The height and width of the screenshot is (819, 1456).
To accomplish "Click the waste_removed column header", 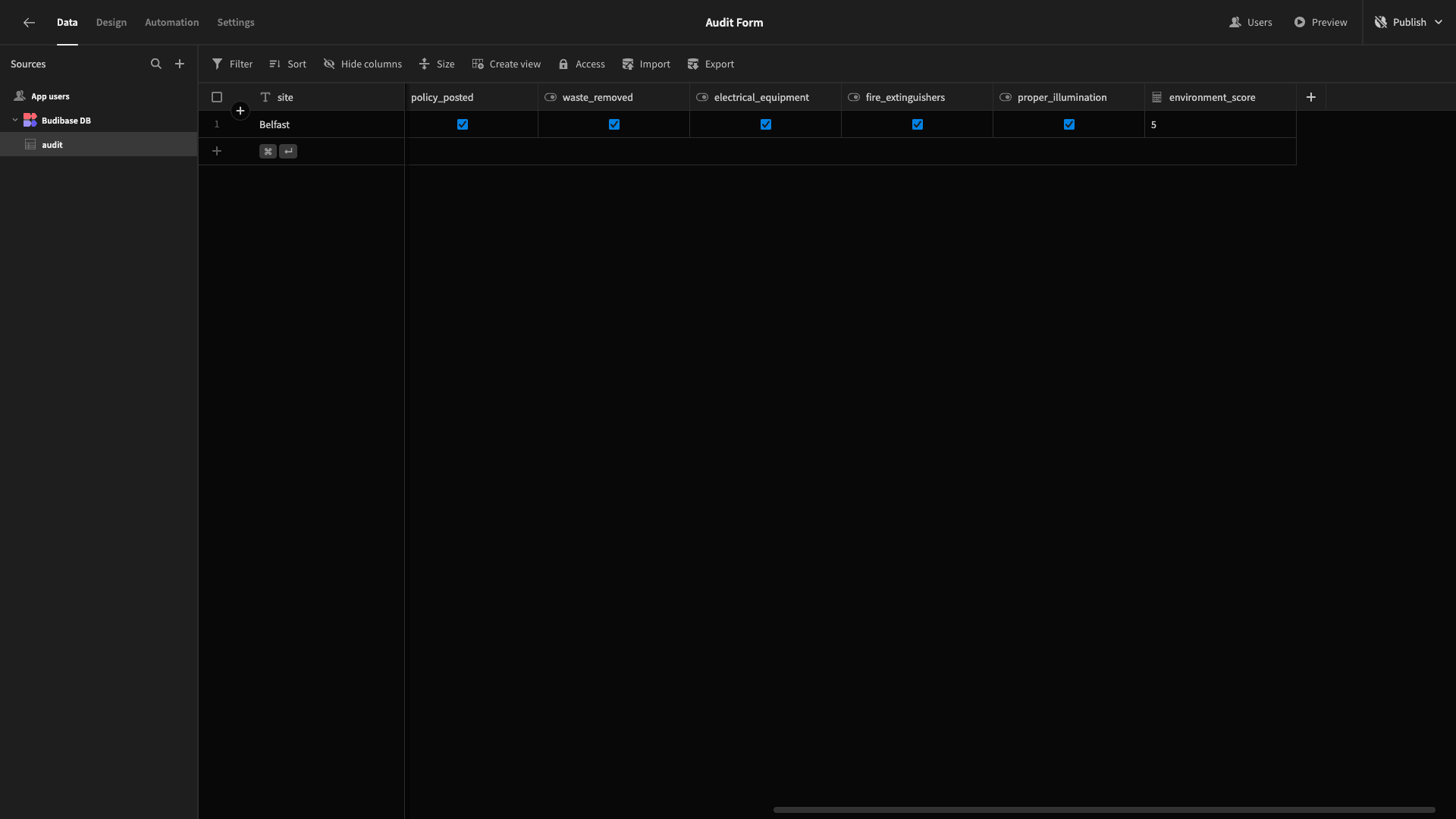I will pyautogui.click(x=614, y=97).
